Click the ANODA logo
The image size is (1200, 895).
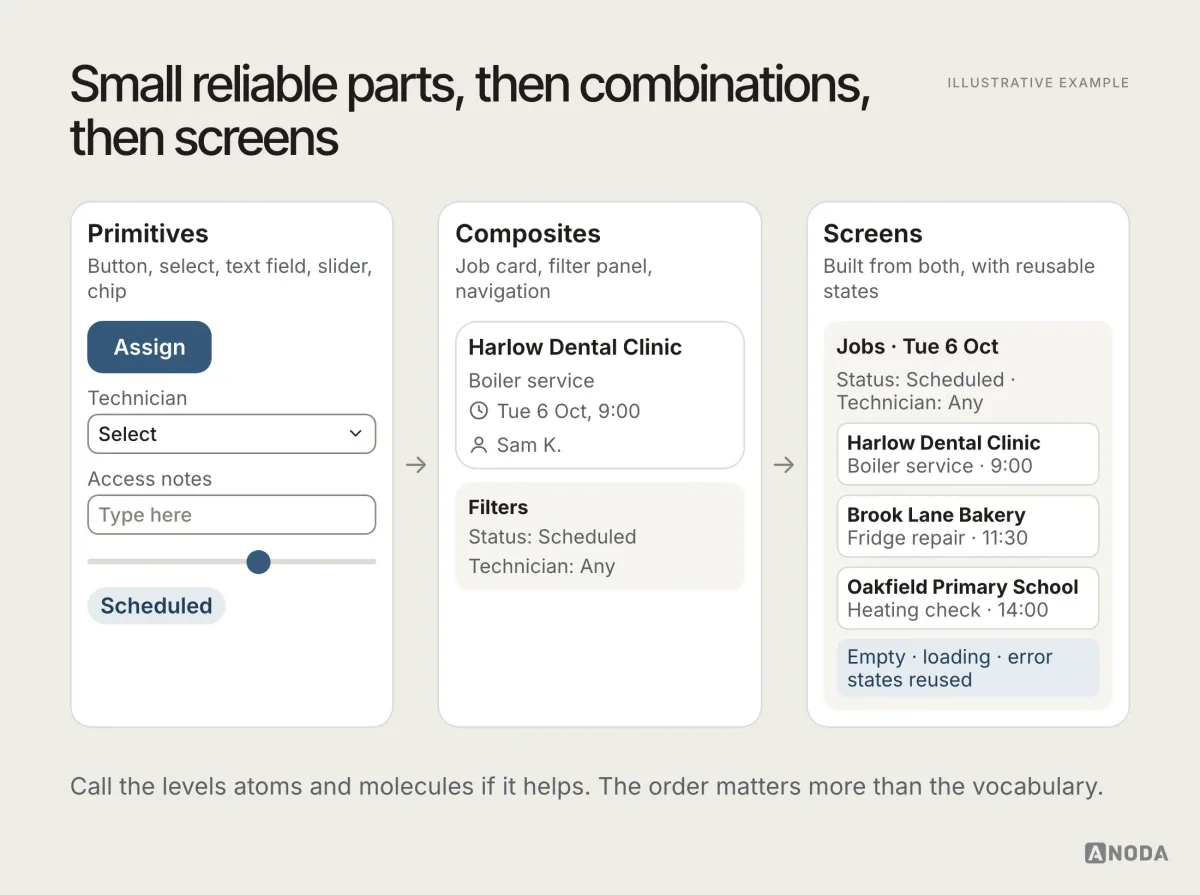coord(1126,853)
